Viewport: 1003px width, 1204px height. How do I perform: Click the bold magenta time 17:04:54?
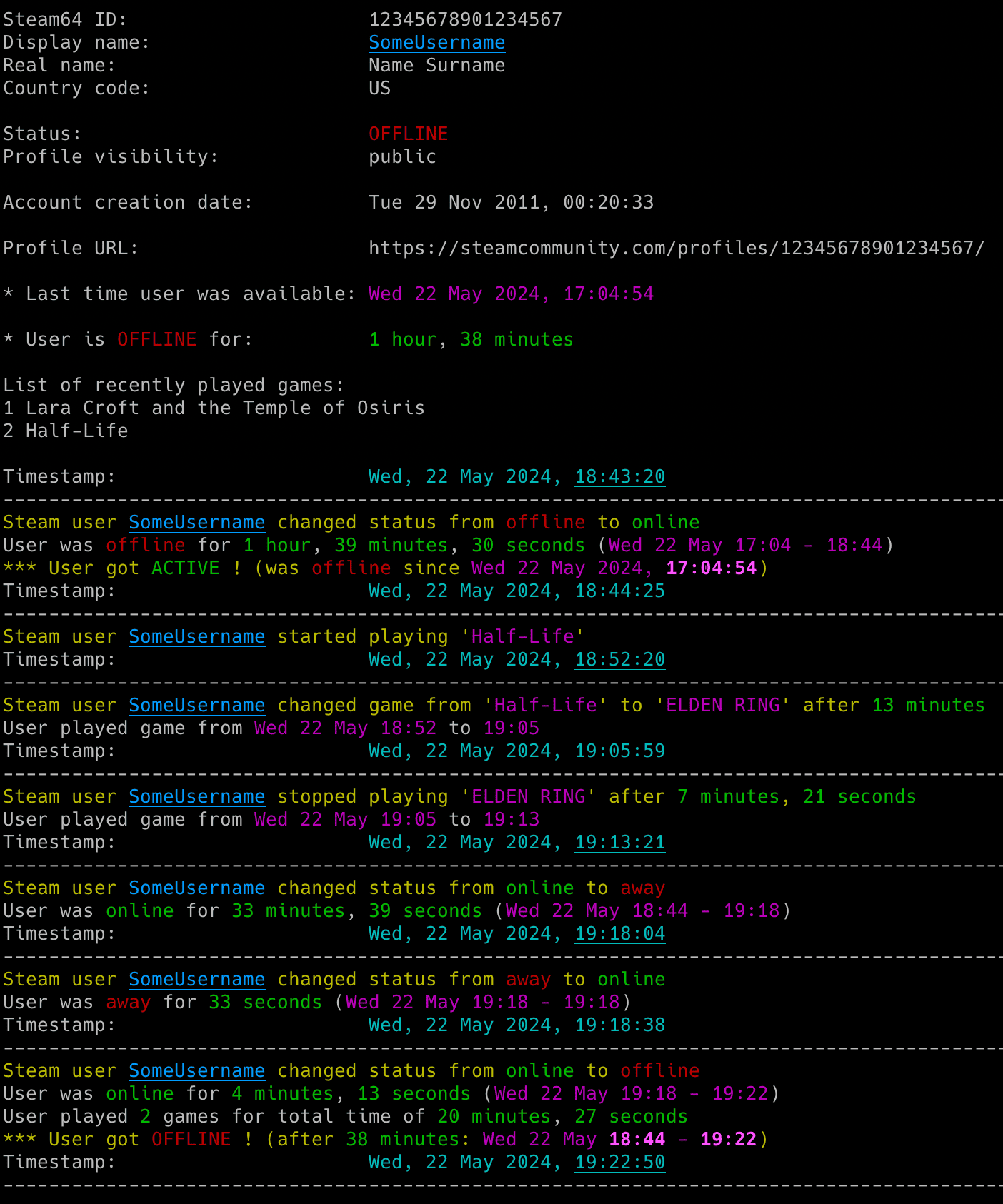[711, 568]
